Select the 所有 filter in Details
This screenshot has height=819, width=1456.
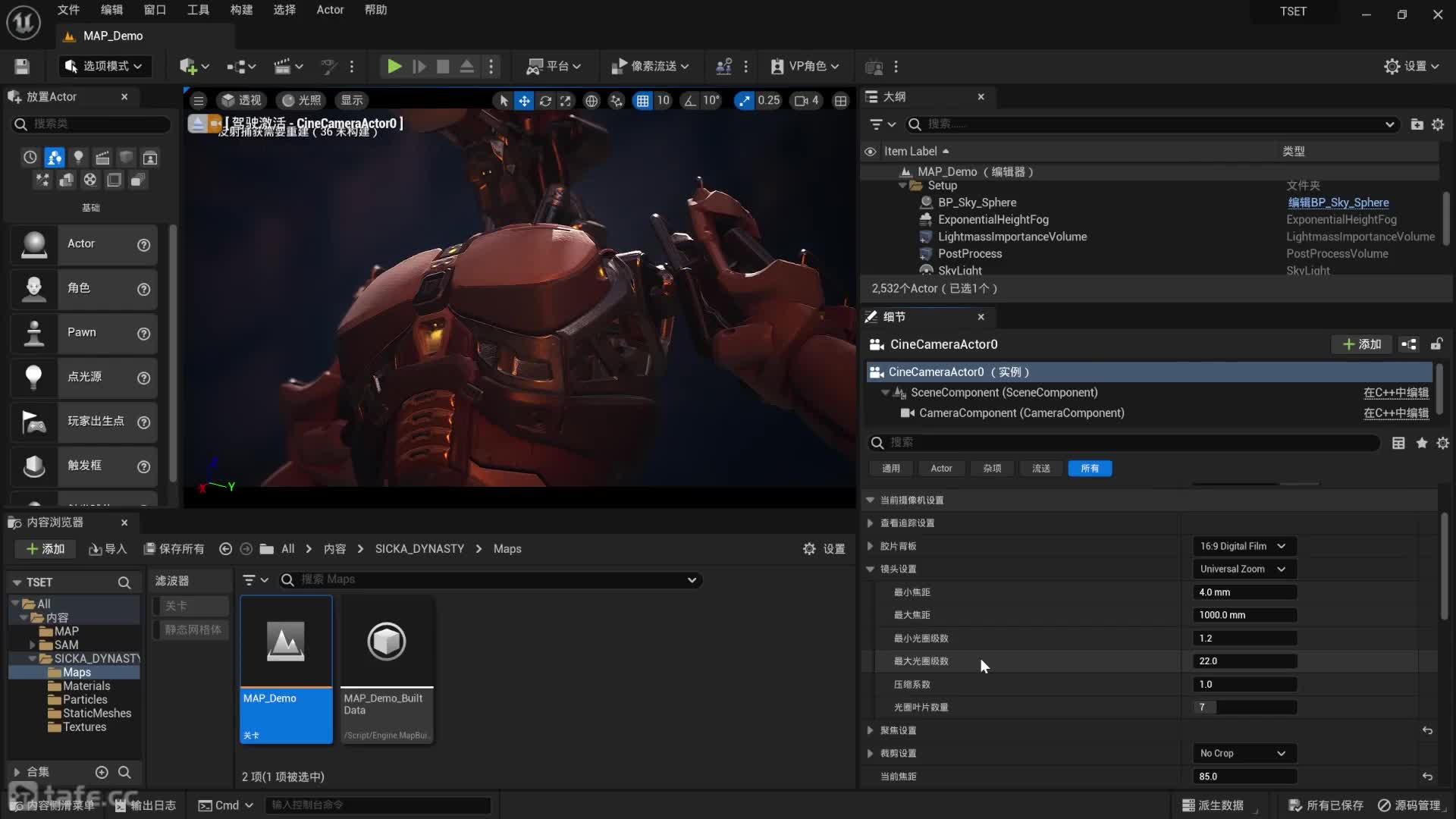tap(1090, 469)
